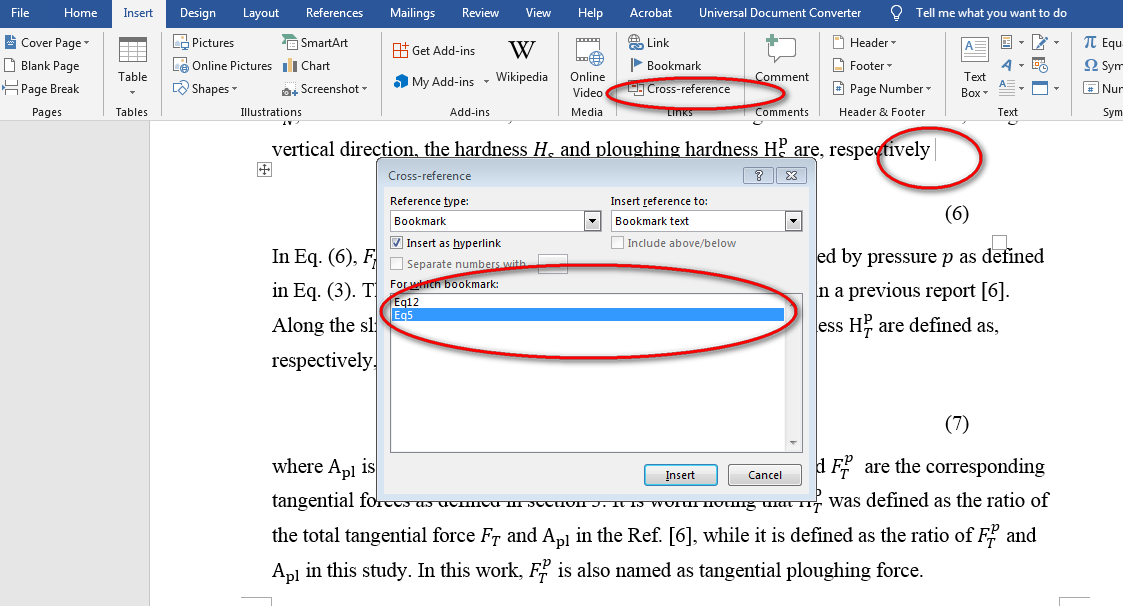Select the Eq12 bookmark
Screen dimensions: 1123x606
point(587,302)
